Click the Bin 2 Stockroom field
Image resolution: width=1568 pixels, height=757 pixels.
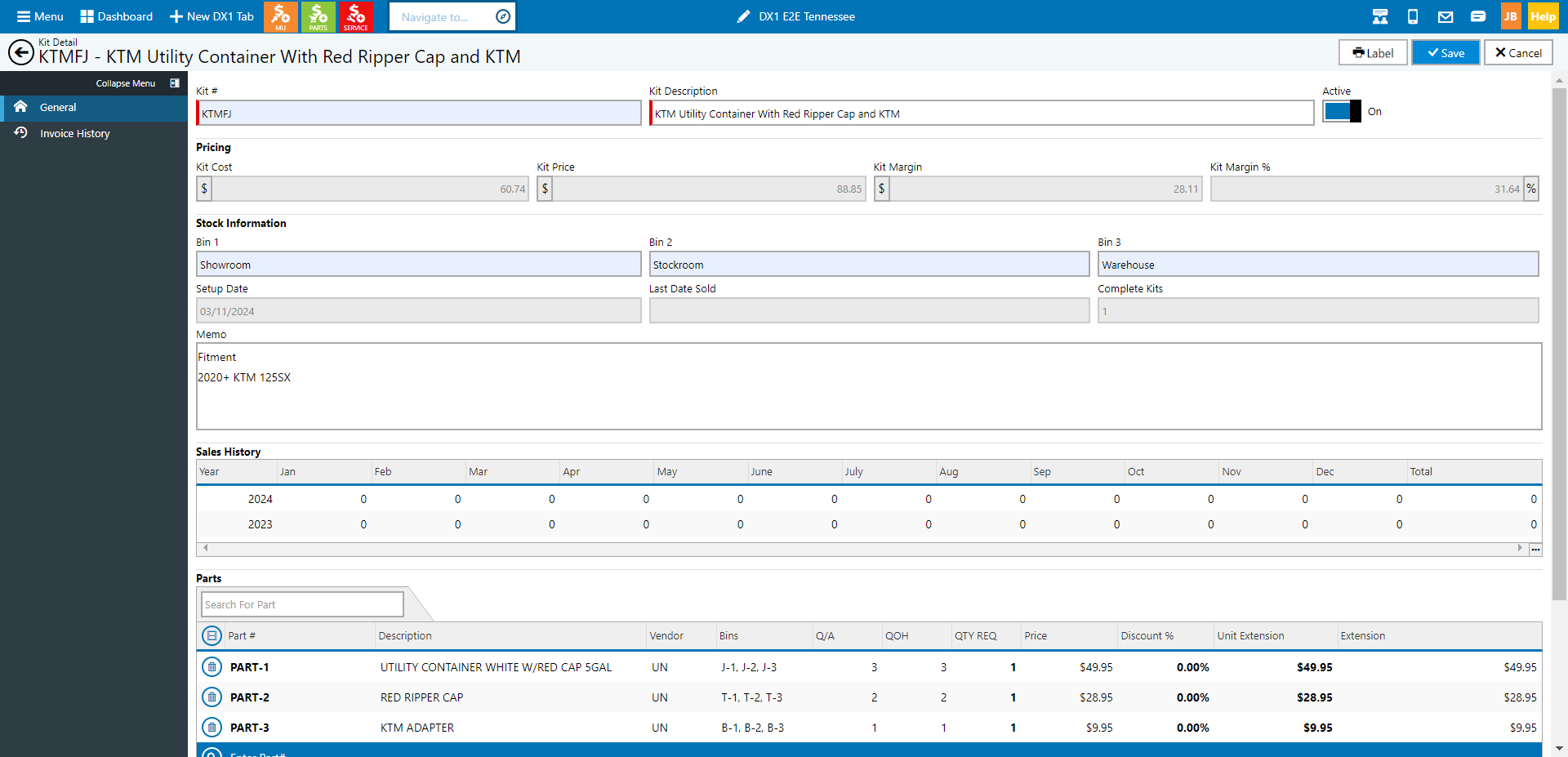[x=870, y=265]
